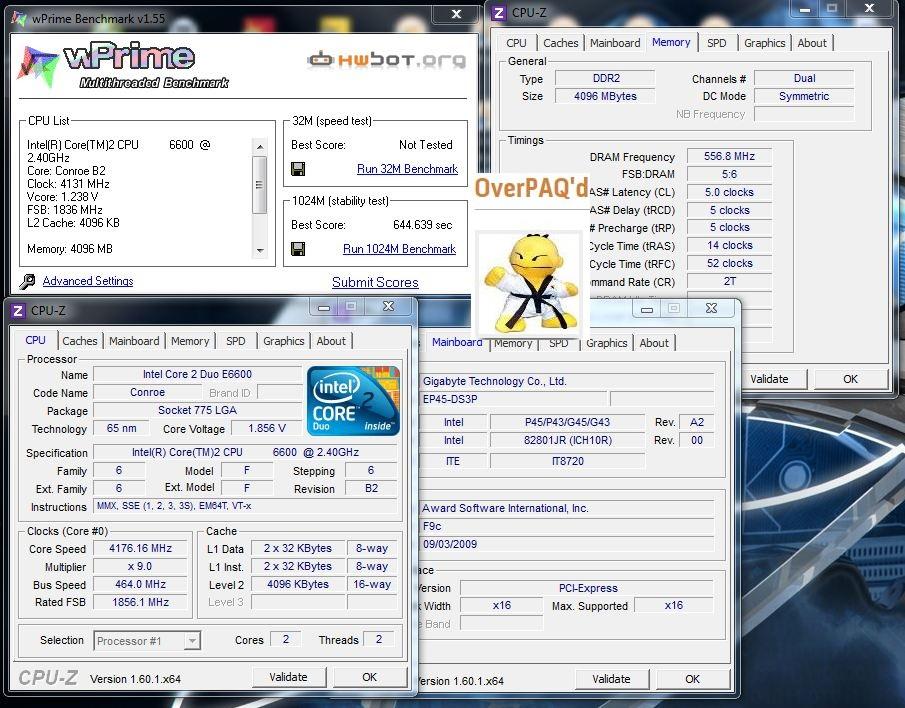Click the Command Rate 2T value
This screenshot has width=905, height=708.
pos(729,281)
